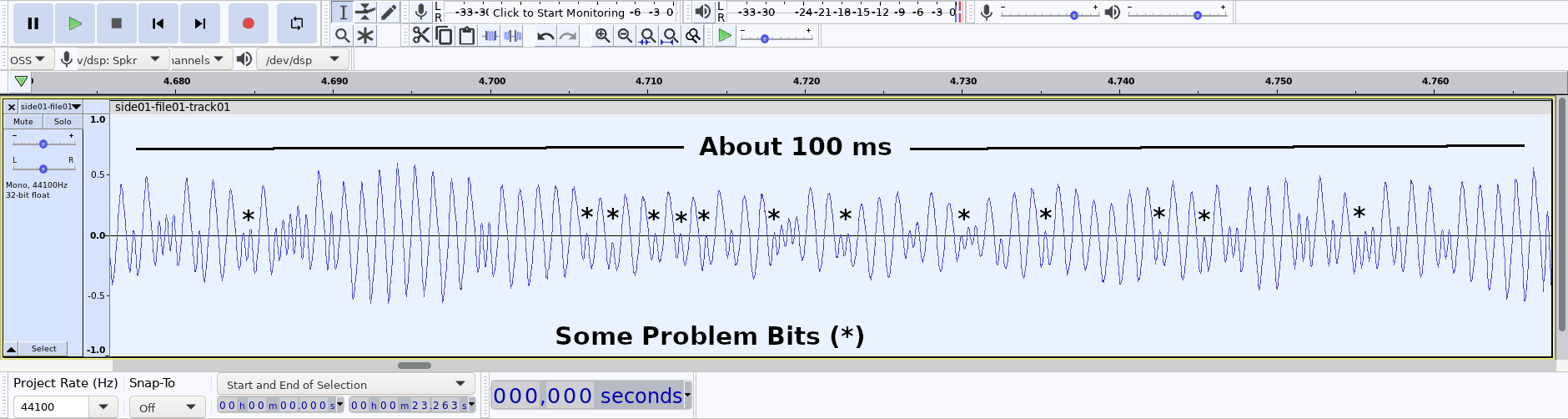Trim audio outside the selection
Image resolution: width=1568 pixels, height=419 pixels.
coord(490,35)
